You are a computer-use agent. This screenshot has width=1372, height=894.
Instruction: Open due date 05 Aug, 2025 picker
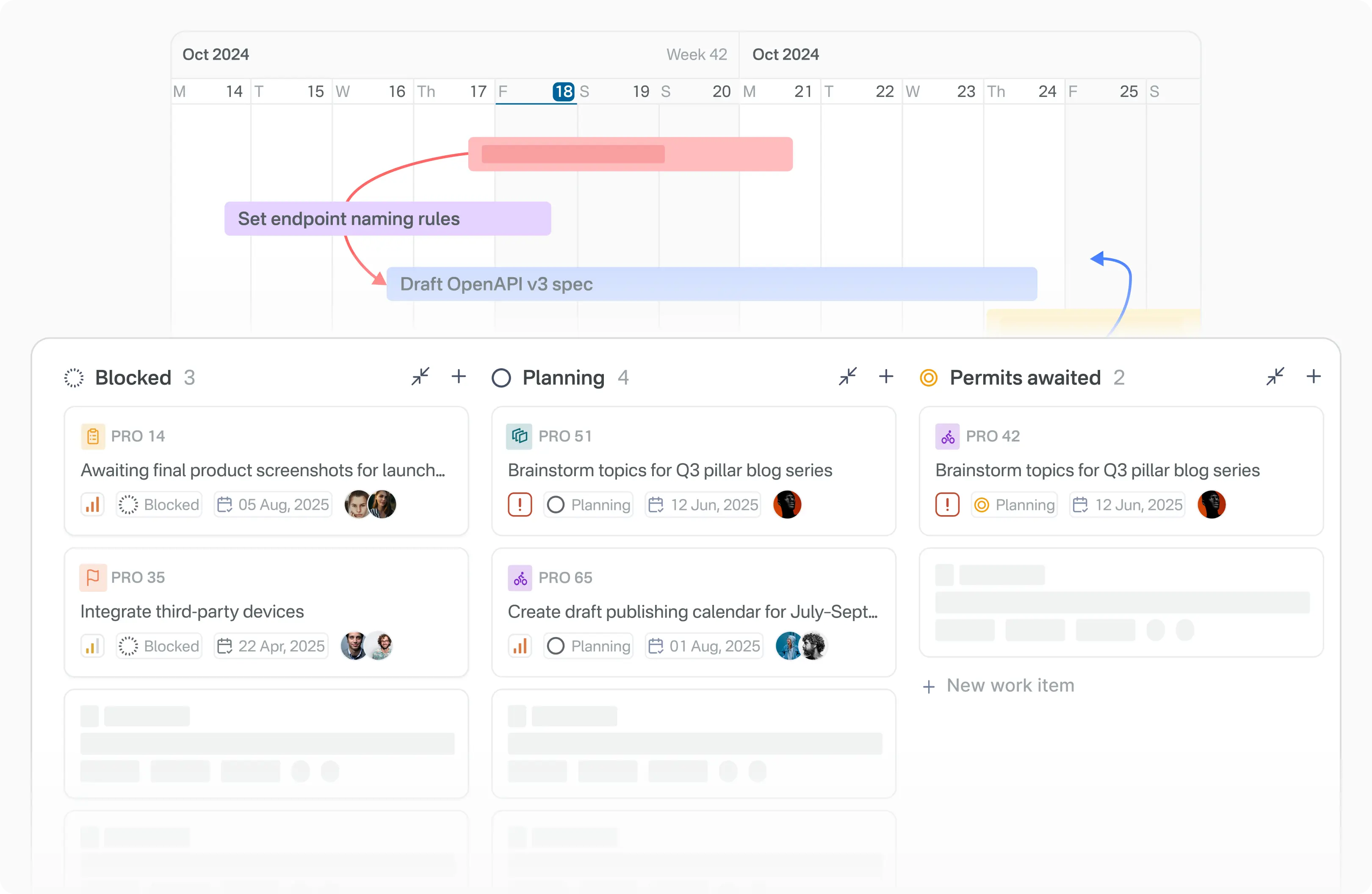click(273, 504)
